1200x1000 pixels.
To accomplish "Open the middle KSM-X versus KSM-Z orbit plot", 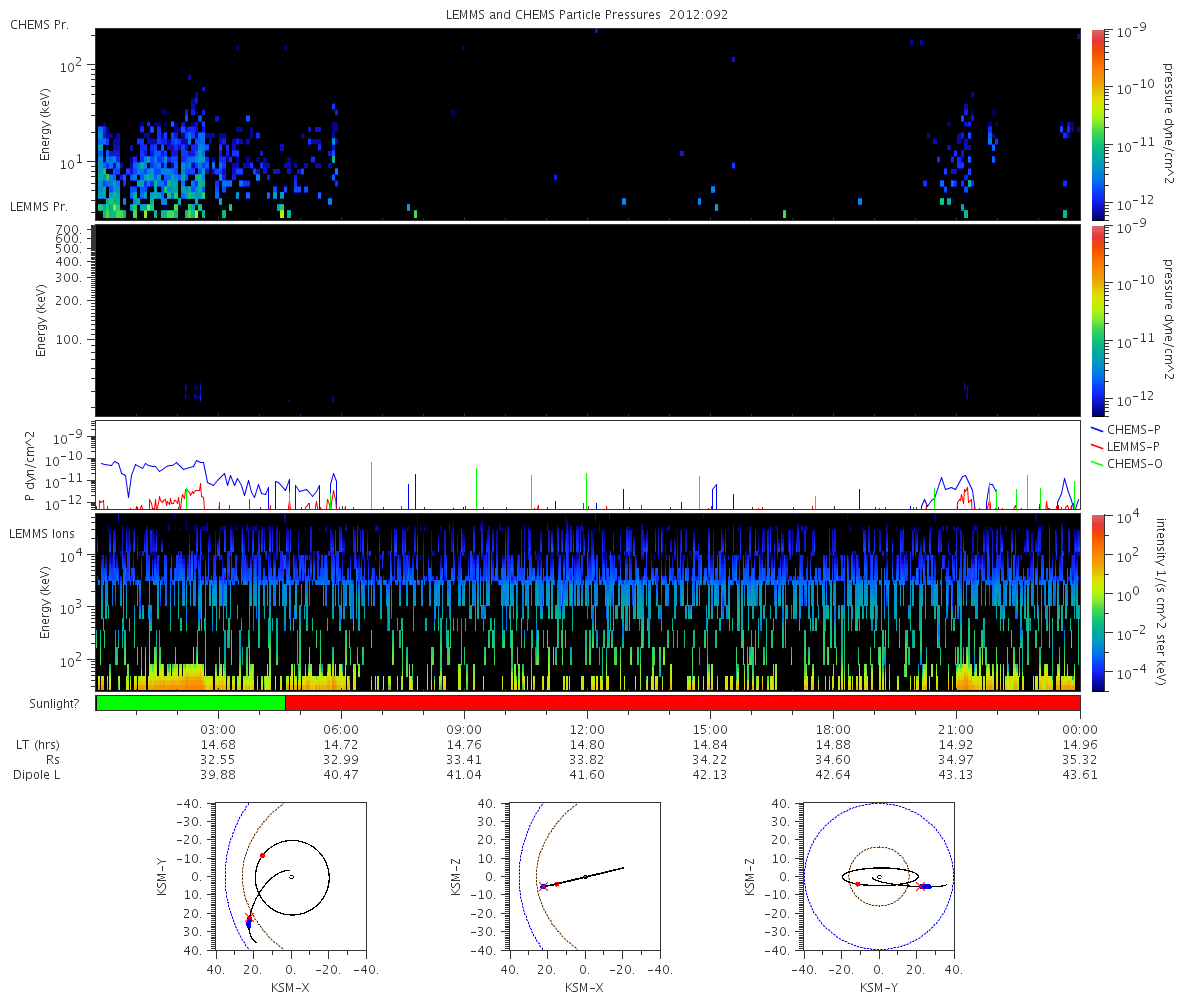I will pos(584,877).
